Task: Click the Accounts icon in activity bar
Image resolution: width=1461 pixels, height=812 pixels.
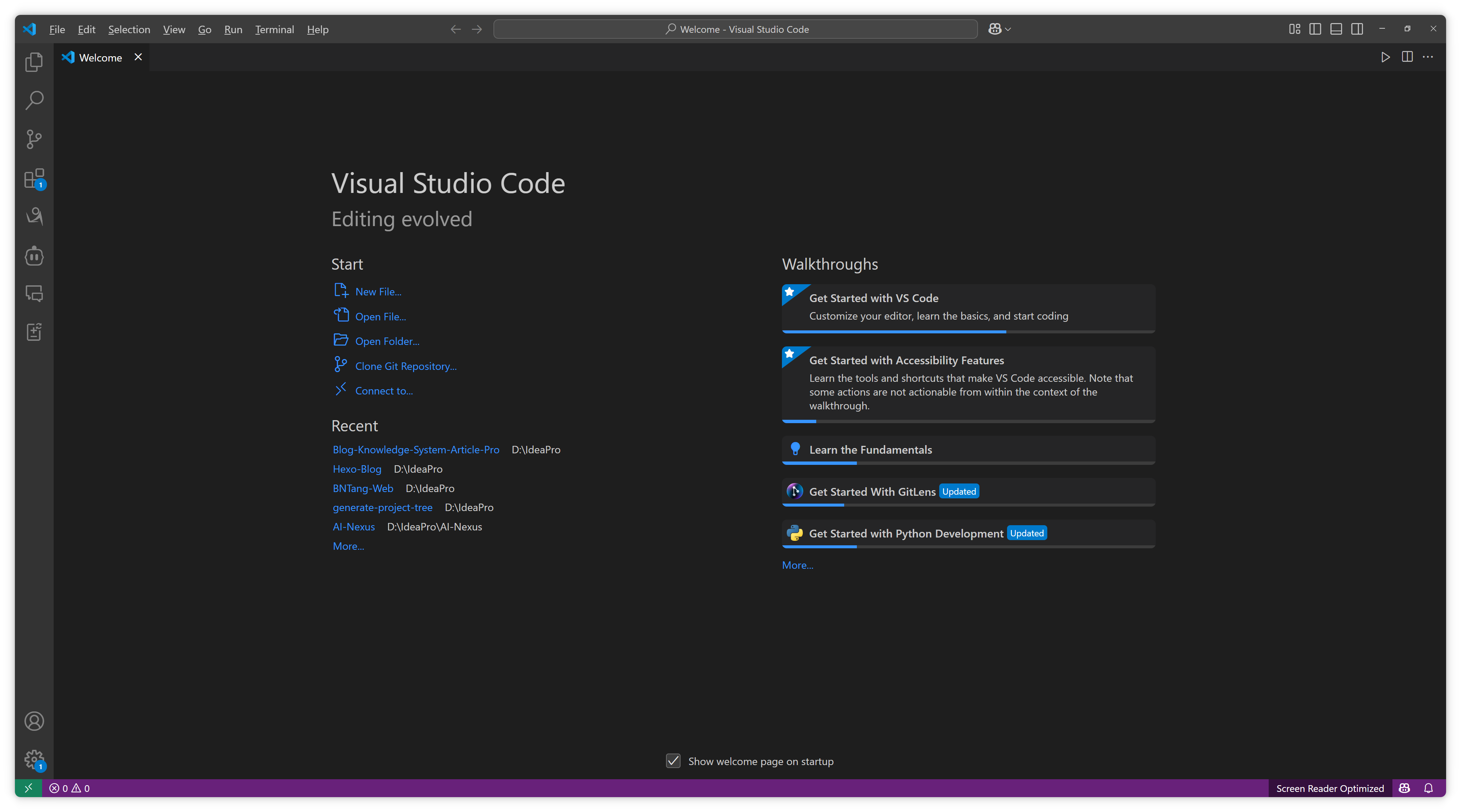Action: point(34,721)
